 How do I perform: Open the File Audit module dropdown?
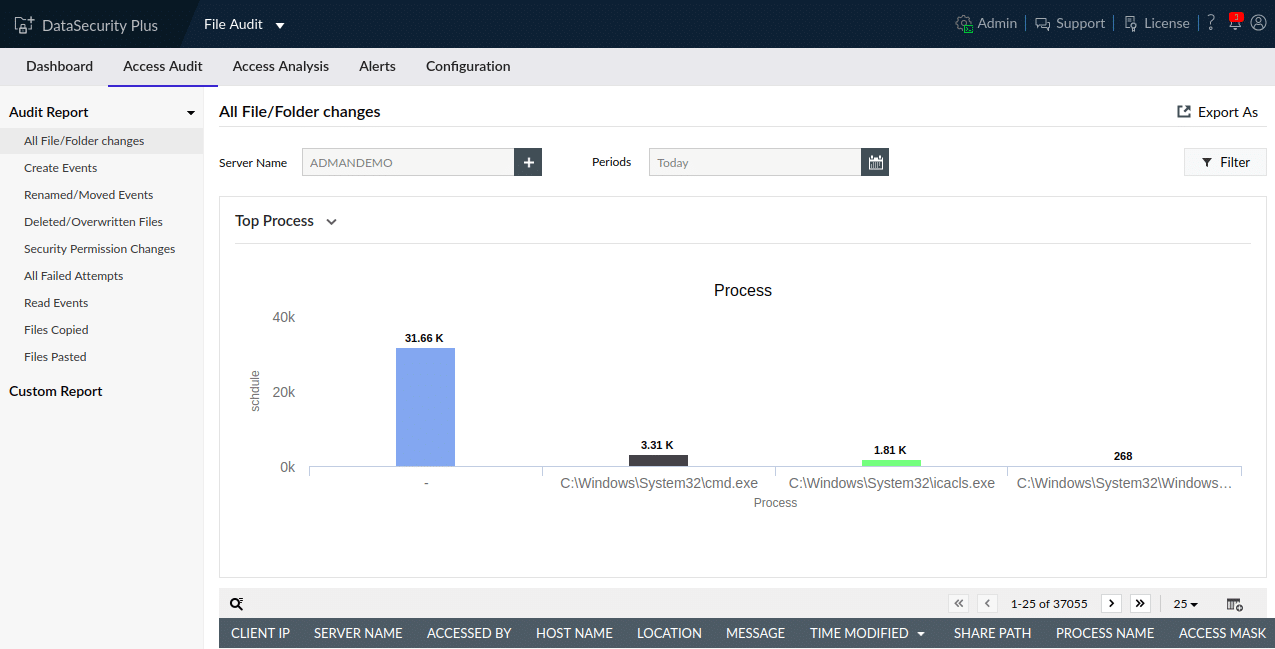click(x=244, y=24)
